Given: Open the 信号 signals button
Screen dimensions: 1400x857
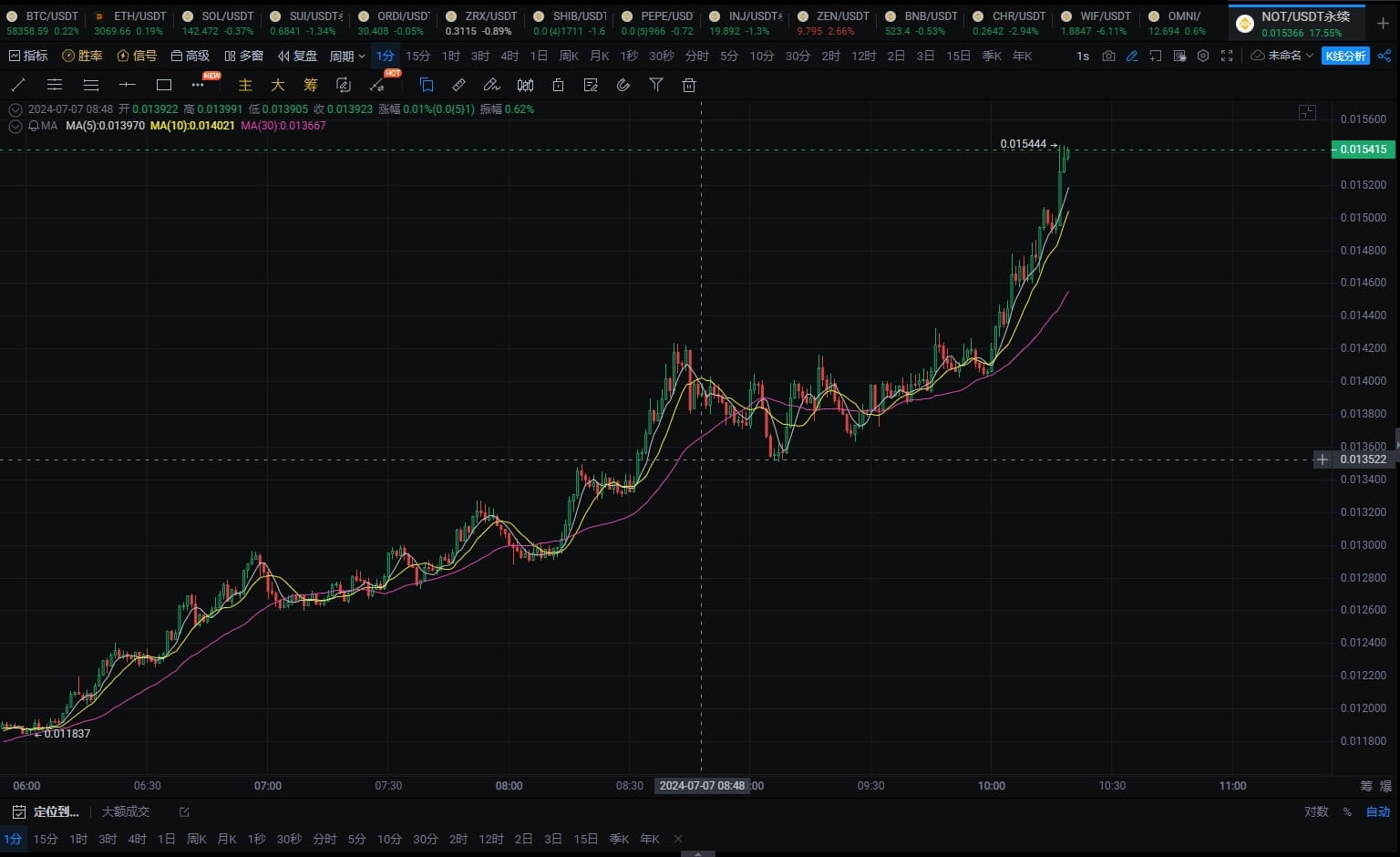Looking at the screenshot, I should (137, 56).
